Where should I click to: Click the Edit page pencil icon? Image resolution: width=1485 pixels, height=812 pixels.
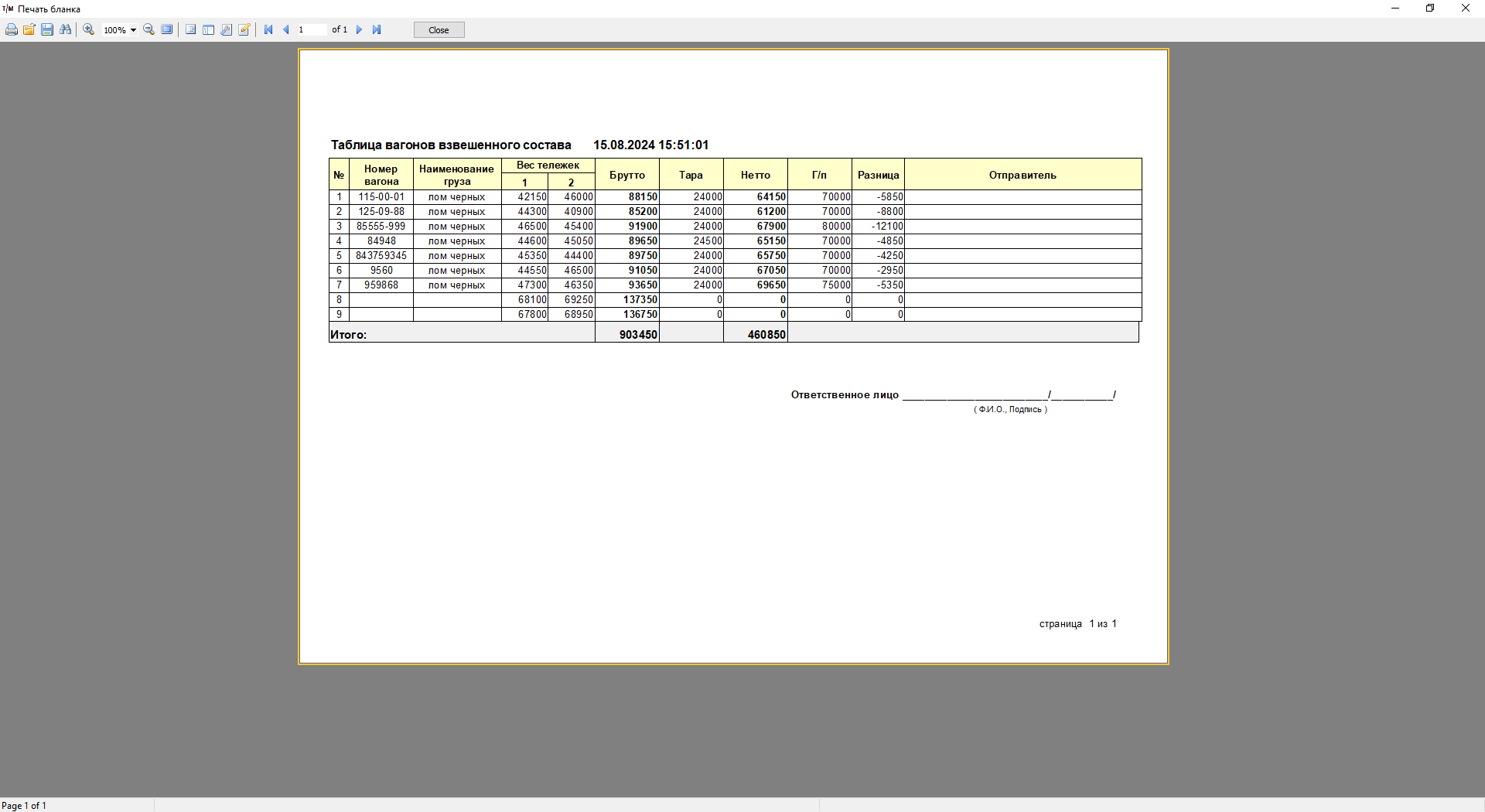[244, 30]
